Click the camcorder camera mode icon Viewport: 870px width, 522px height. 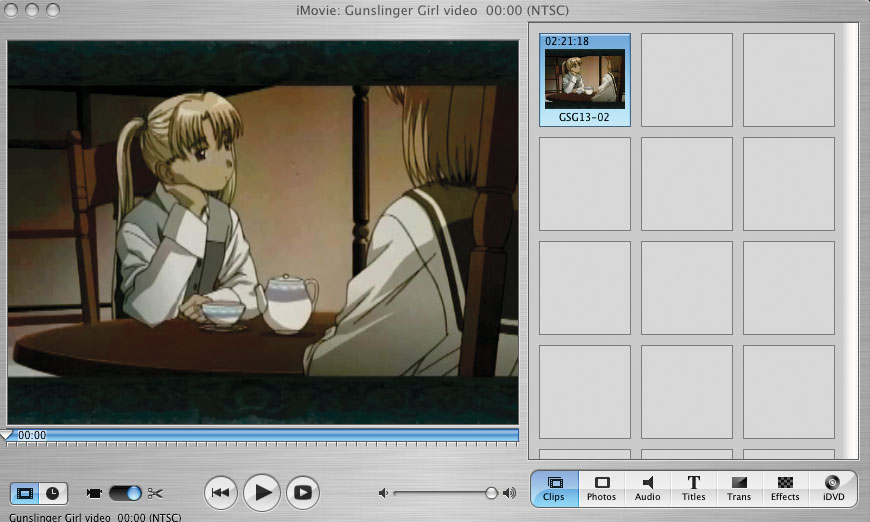pyautogui.click(x=94, y=493)
